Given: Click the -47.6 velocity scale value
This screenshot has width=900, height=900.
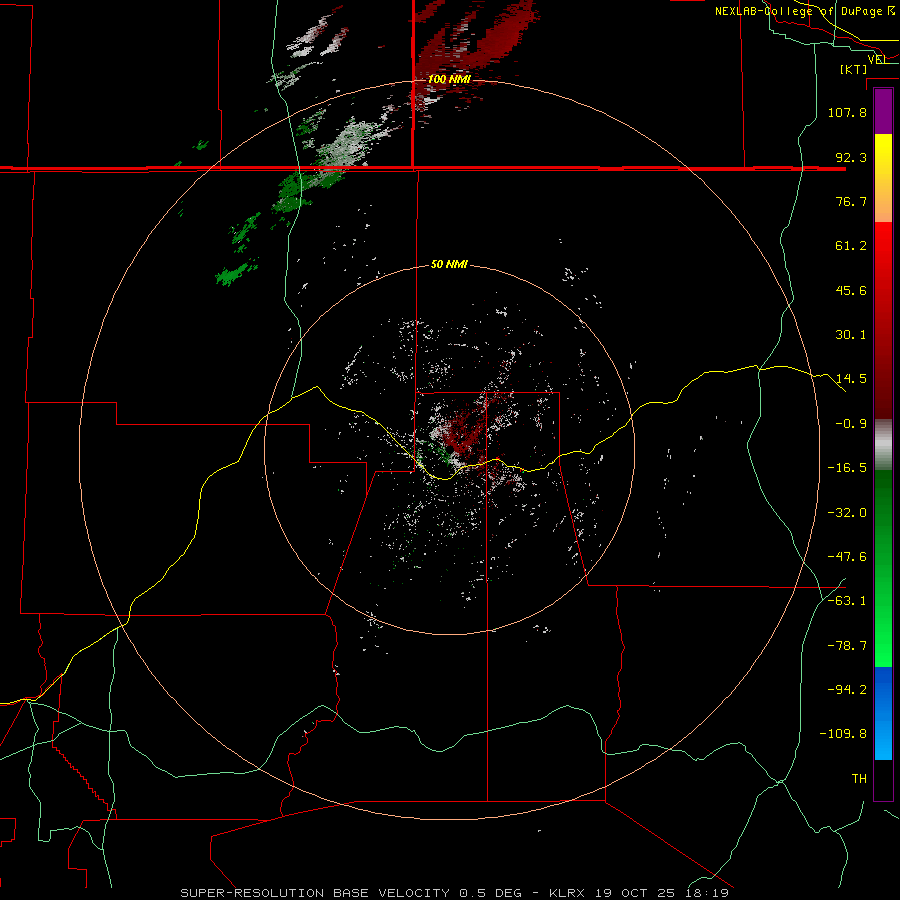Looking at the screenshot, I should coord(847,557).
